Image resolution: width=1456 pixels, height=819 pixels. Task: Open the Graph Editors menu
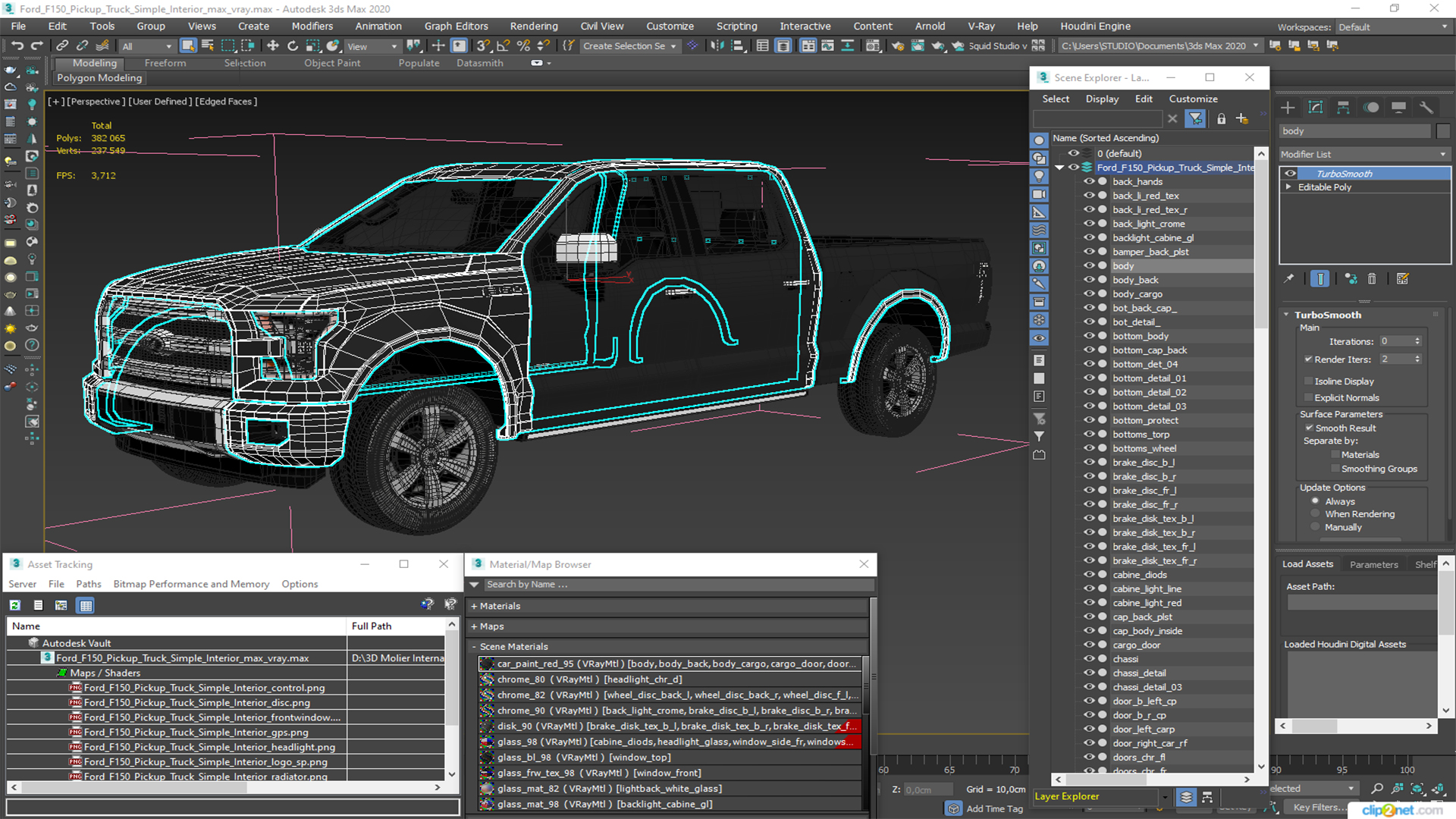point(457,26)
